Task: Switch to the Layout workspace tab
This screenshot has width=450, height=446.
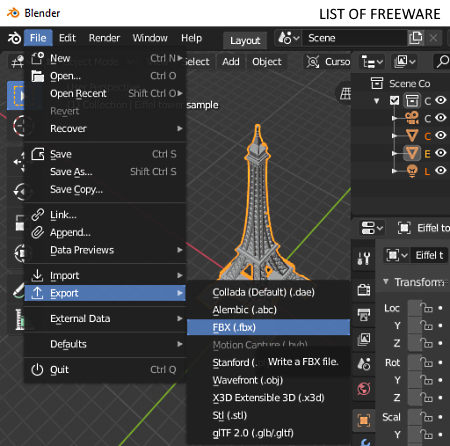Action: pyautogui.click(x=245, y=40)
